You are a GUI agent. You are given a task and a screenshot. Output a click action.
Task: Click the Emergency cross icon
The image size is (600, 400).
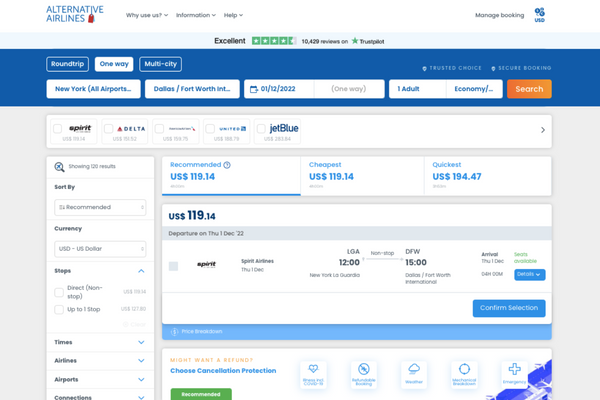pyautogui.click(x=514, y=374)
